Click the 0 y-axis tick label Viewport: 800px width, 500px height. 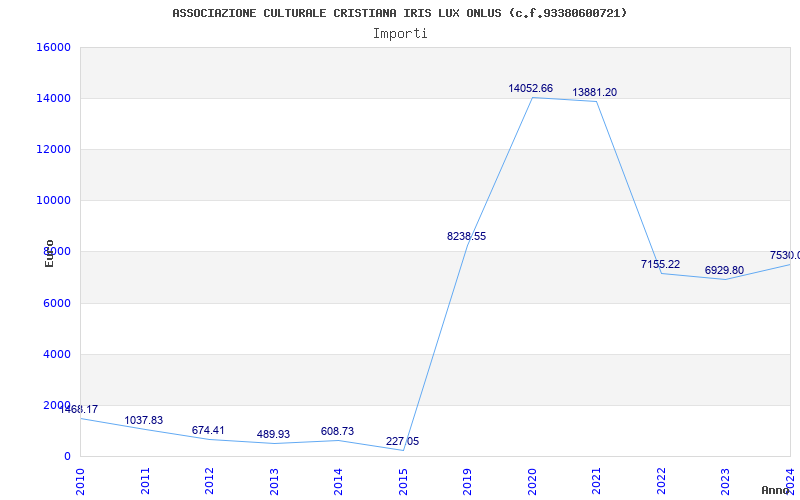67,457
